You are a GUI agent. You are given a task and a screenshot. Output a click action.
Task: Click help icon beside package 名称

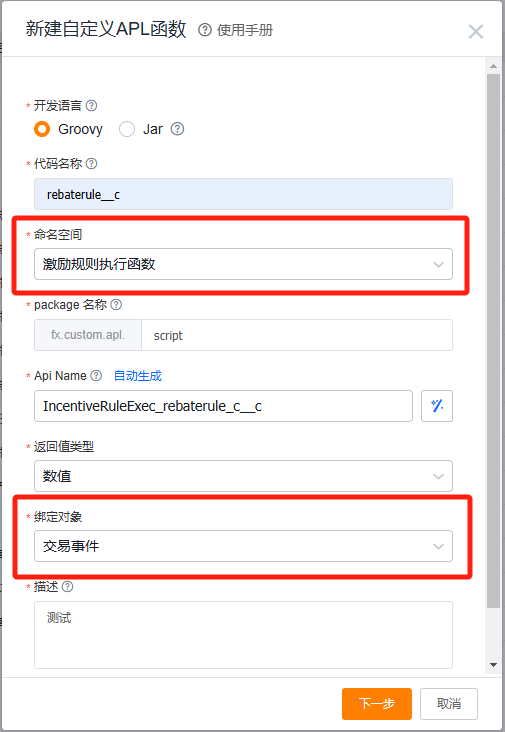pos(116,305)
